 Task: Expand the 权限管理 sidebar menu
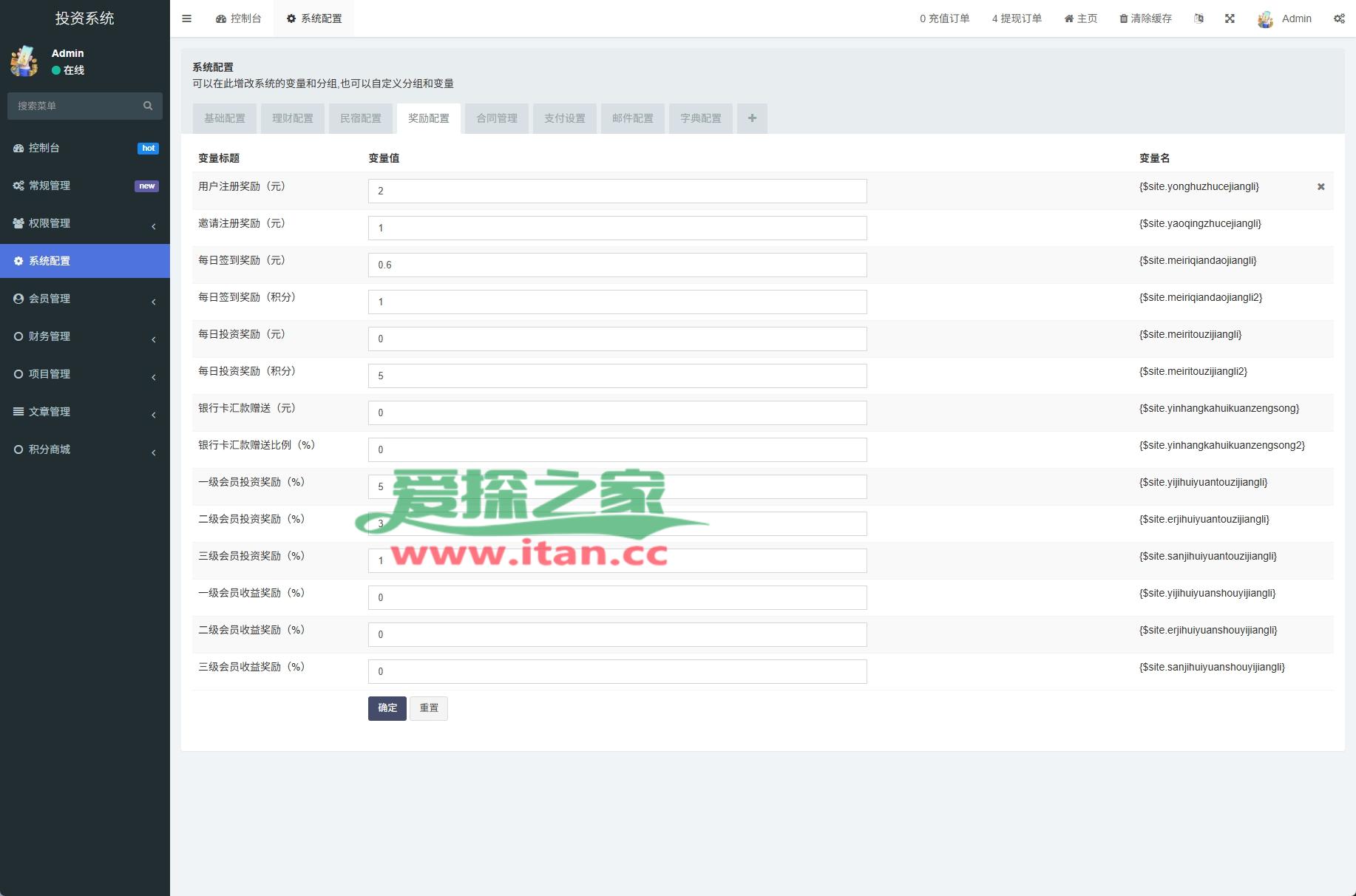click(84, 223)
